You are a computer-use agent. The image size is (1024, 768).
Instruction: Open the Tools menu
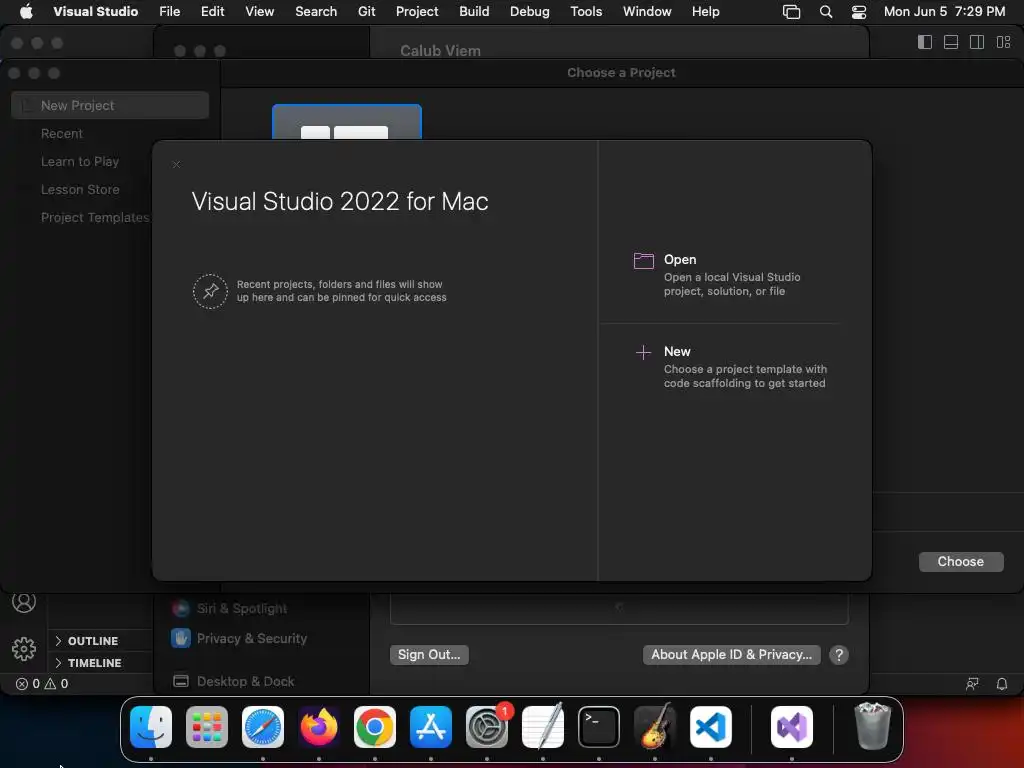click(x=586, y=12)
